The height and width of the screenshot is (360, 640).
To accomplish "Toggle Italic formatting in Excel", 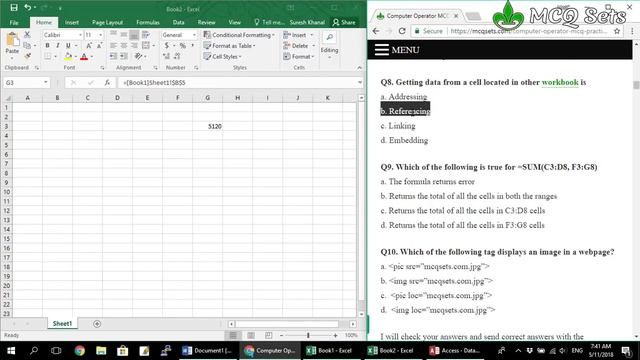I will [x=58, y=45].
